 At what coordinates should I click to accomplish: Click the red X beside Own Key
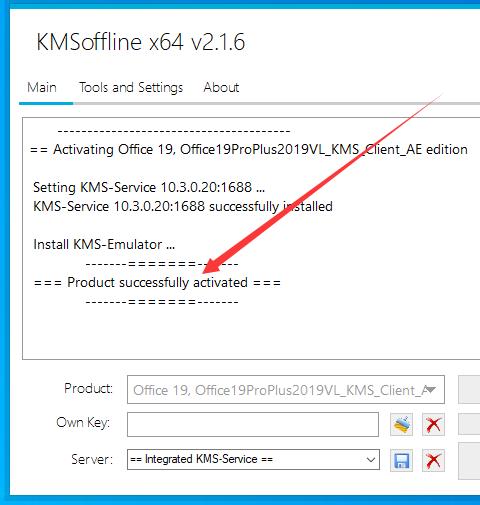[x=433, y=425]
